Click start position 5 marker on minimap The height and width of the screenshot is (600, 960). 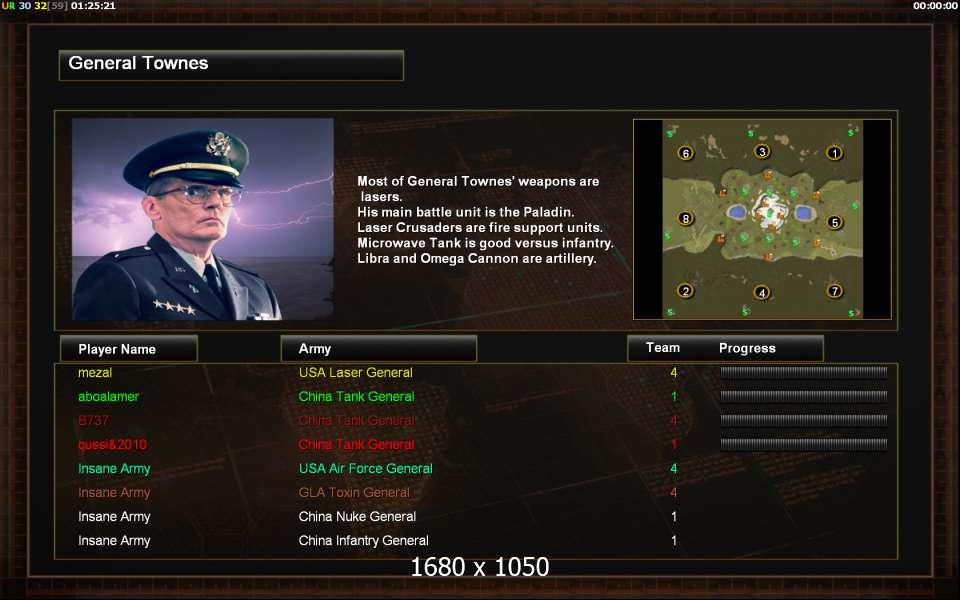[x=834, y=222]
